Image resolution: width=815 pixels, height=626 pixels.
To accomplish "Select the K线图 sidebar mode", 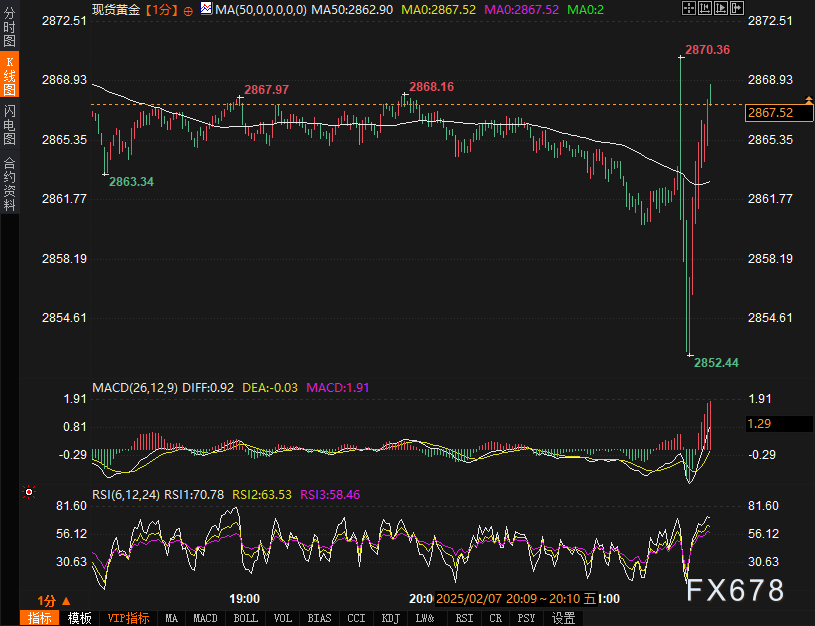I will click(x=9, y=74).
